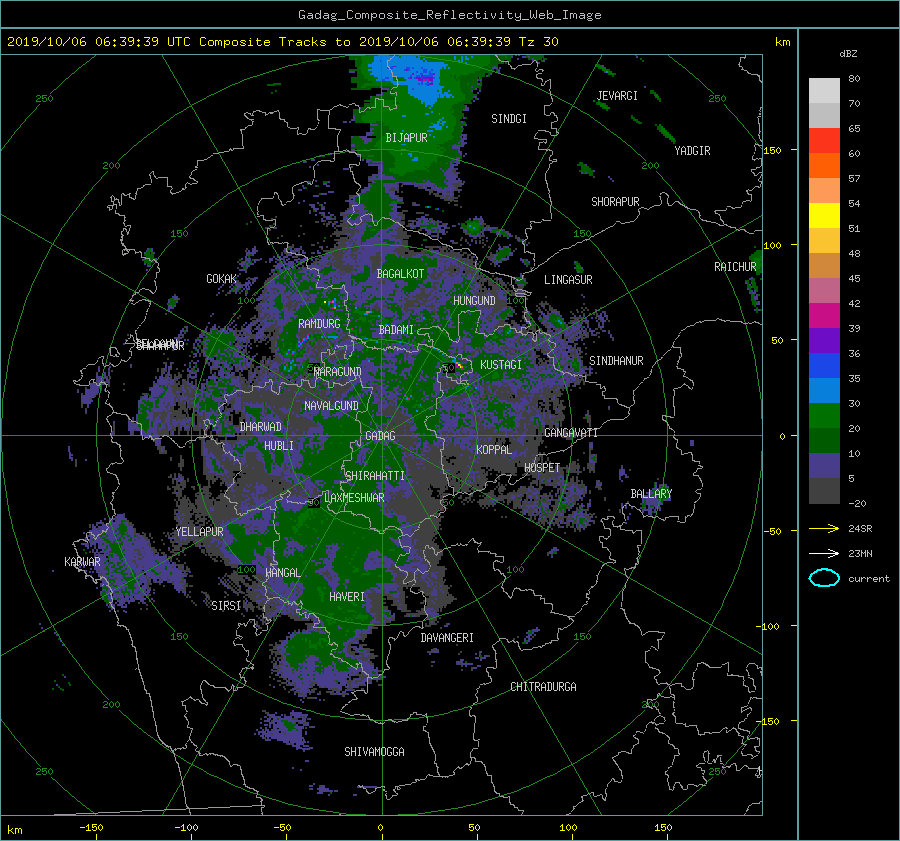Click the HUNGUND city label
The width and height of the screenshot is (900, 841).
point(474,300)
